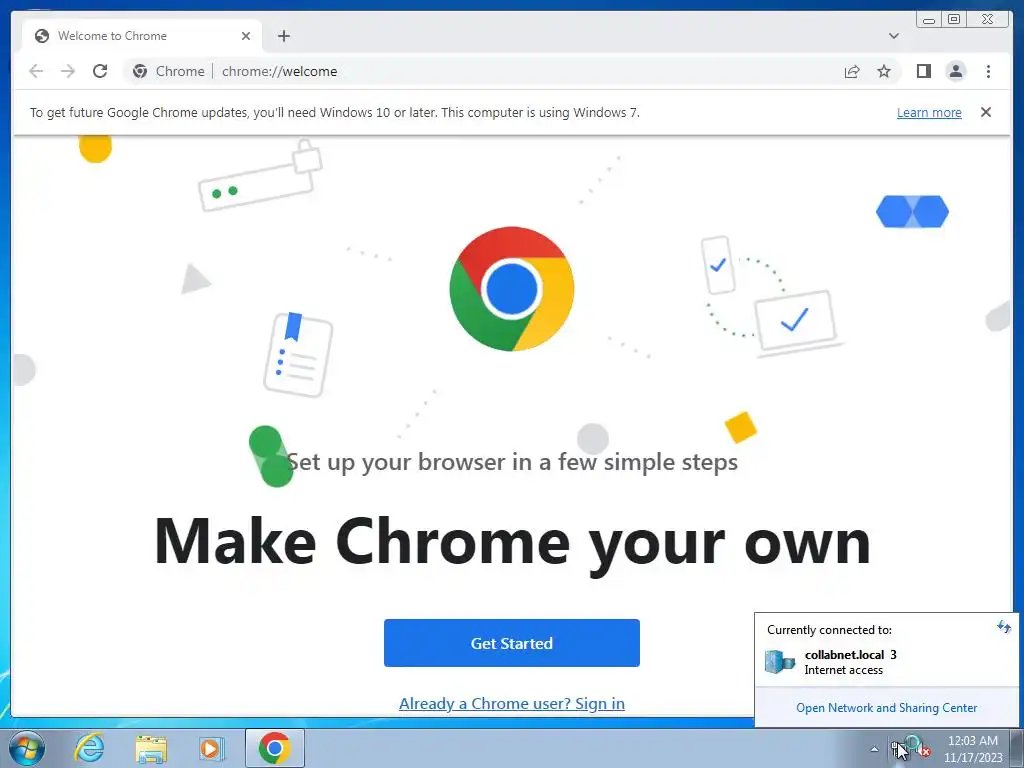Open Network and Sharing Center link
The width and height of the screenshot is (1024, 768).
(886, 708)
